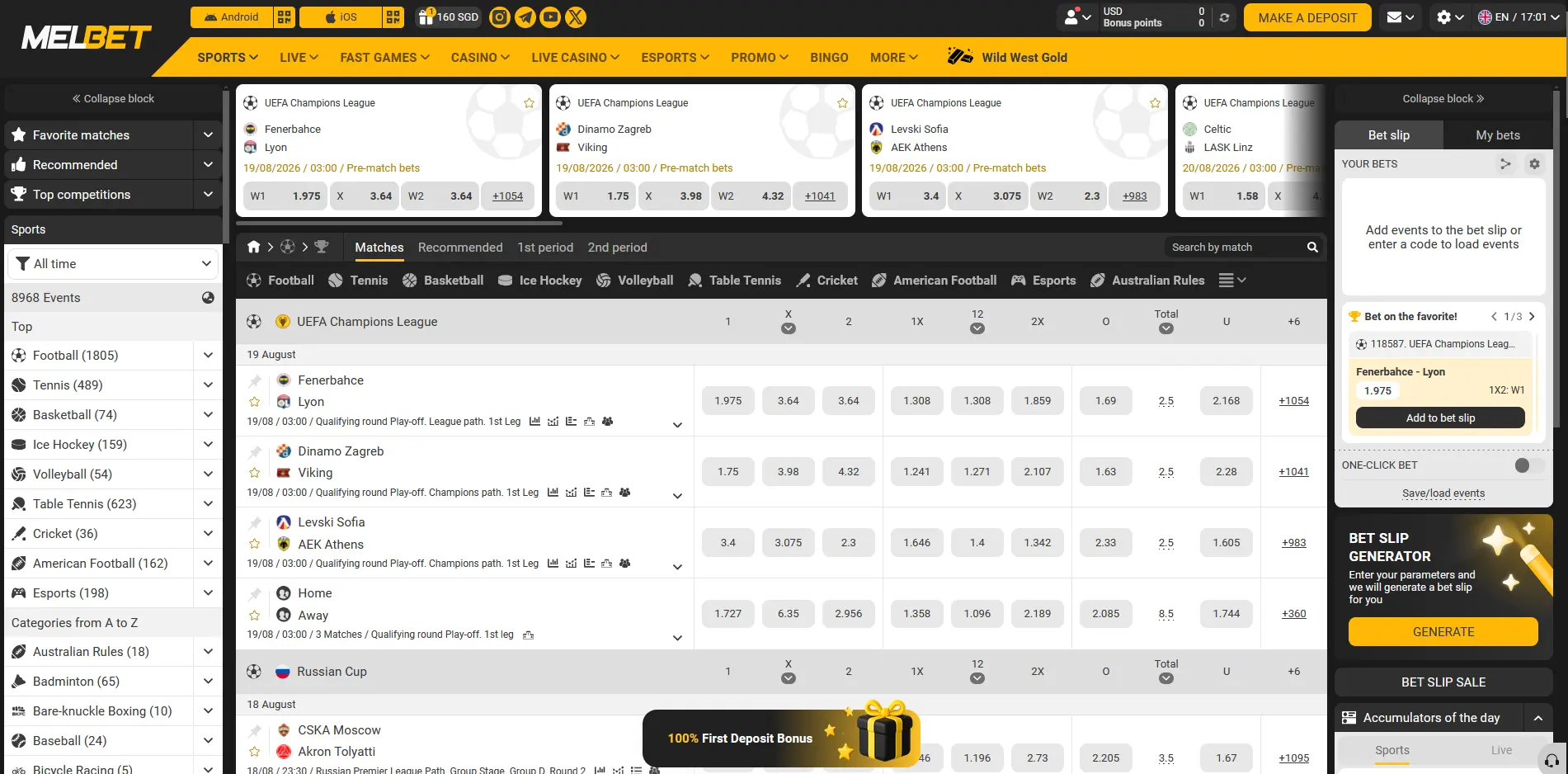Viewport: 1568px width, 774px height.
Task: Open the support headset chat
Action: click(1552, 760)
